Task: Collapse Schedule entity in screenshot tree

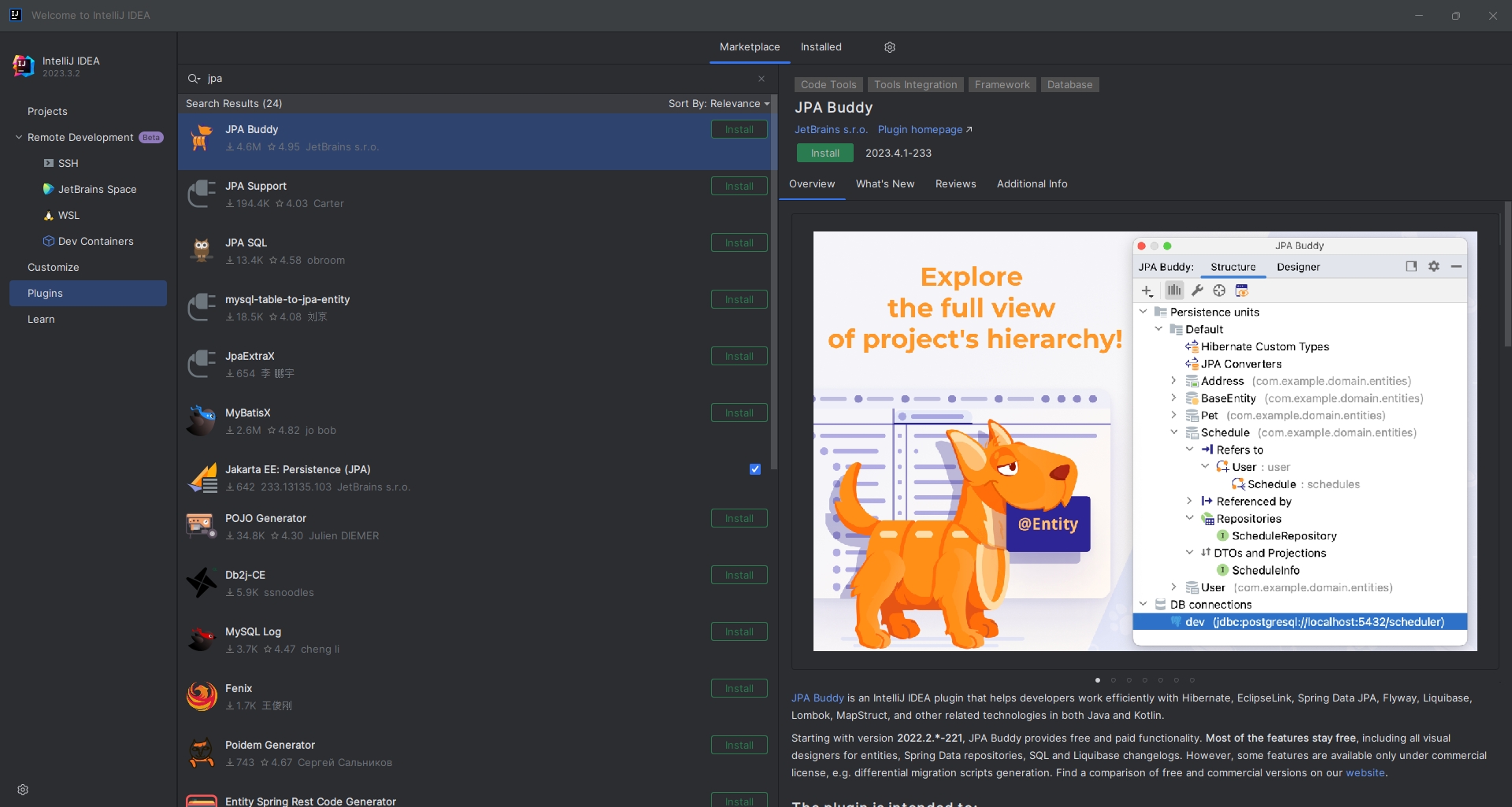Action: tap(1173, 432)
